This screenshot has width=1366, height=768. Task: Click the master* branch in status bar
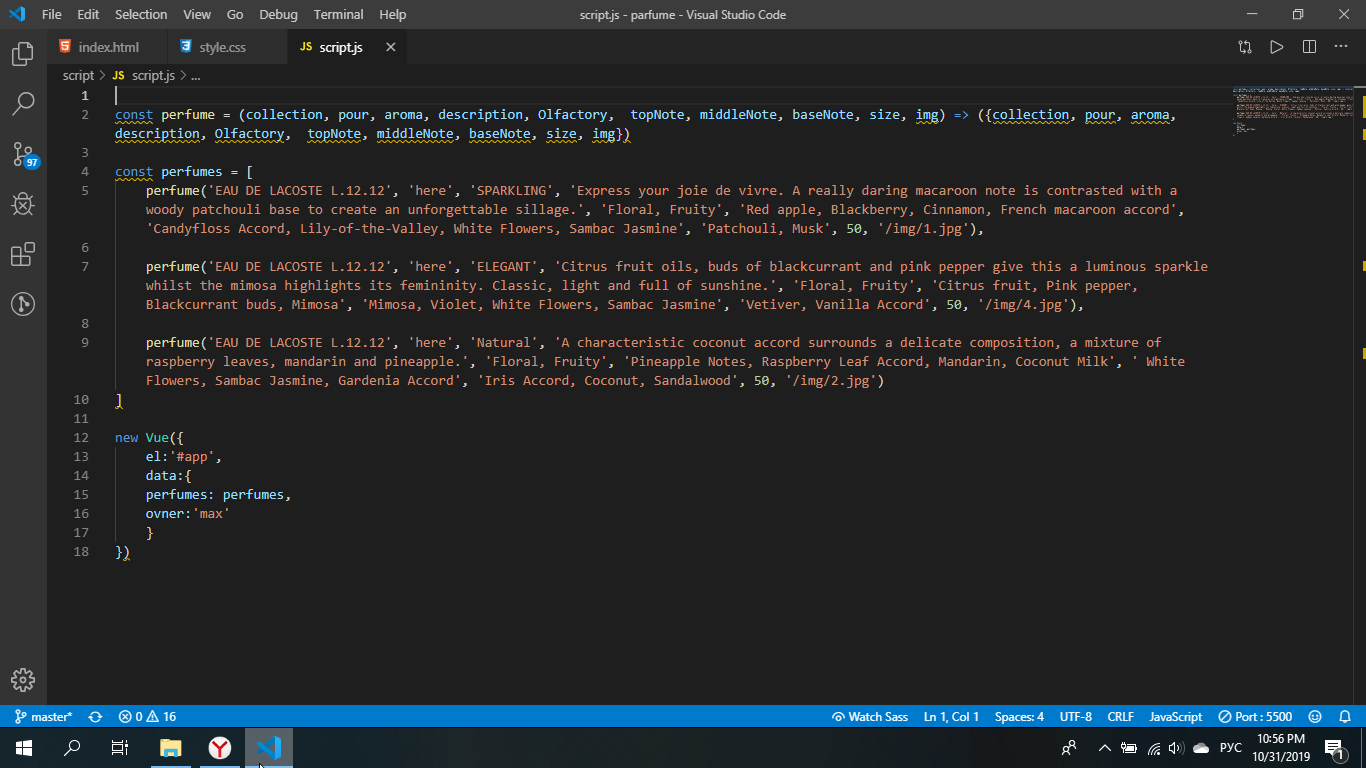pyautogui.click(x=44, y=717)
